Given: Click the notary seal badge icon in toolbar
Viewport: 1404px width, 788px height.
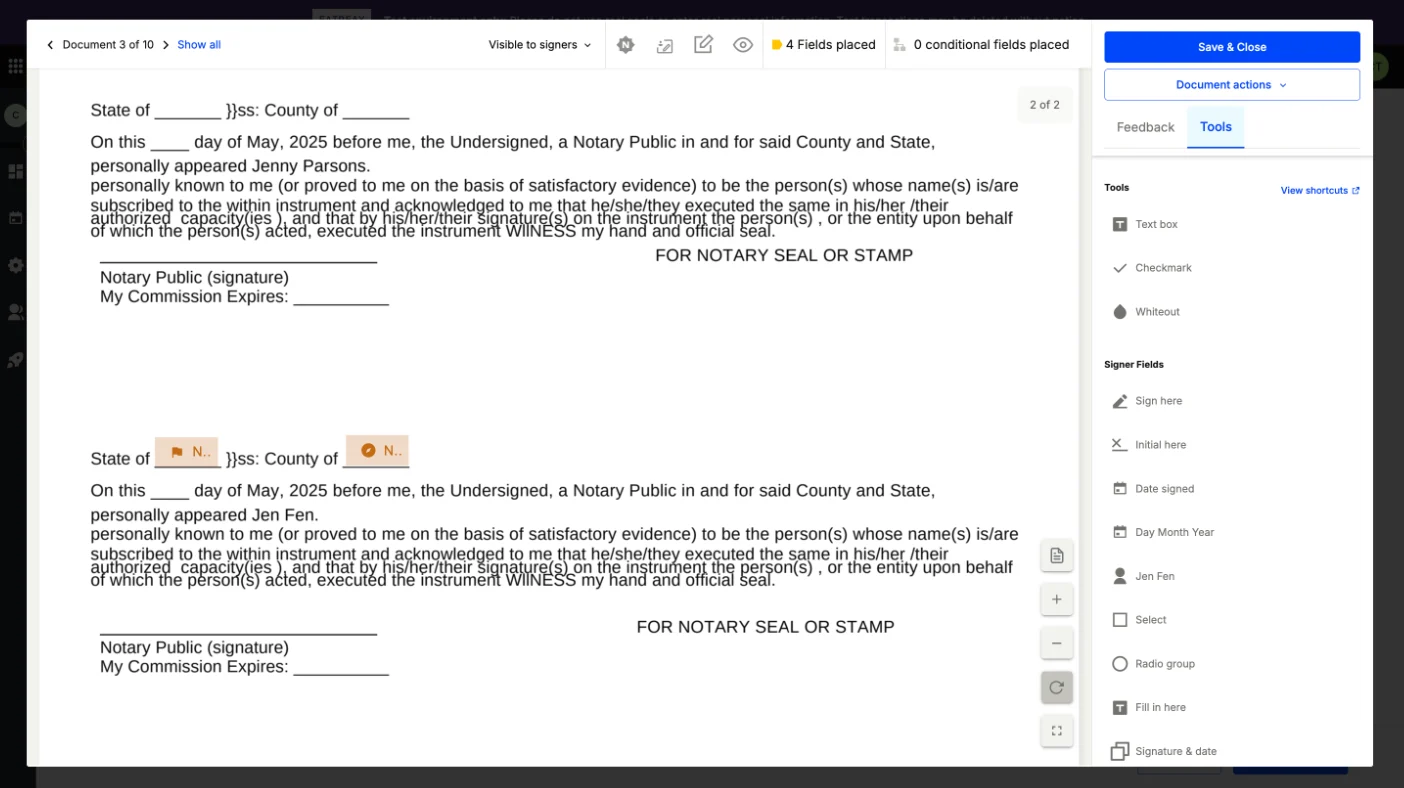Looking at the screenshot, I should coord(626,45).
